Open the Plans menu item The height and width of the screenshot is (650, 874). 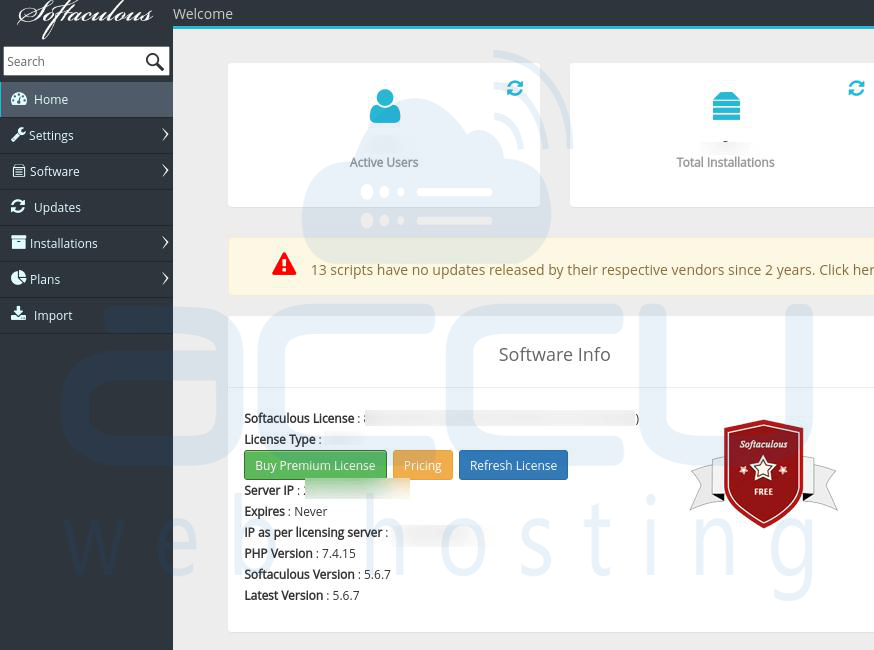click(86, 279)
